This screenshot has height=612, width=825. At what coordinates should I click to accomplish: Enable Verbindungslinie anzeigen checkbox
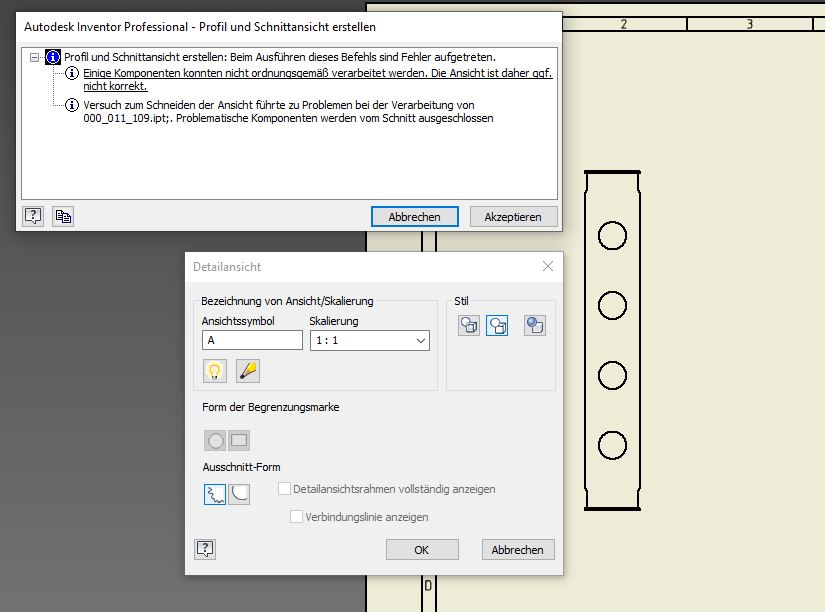[x=296, y=517]
